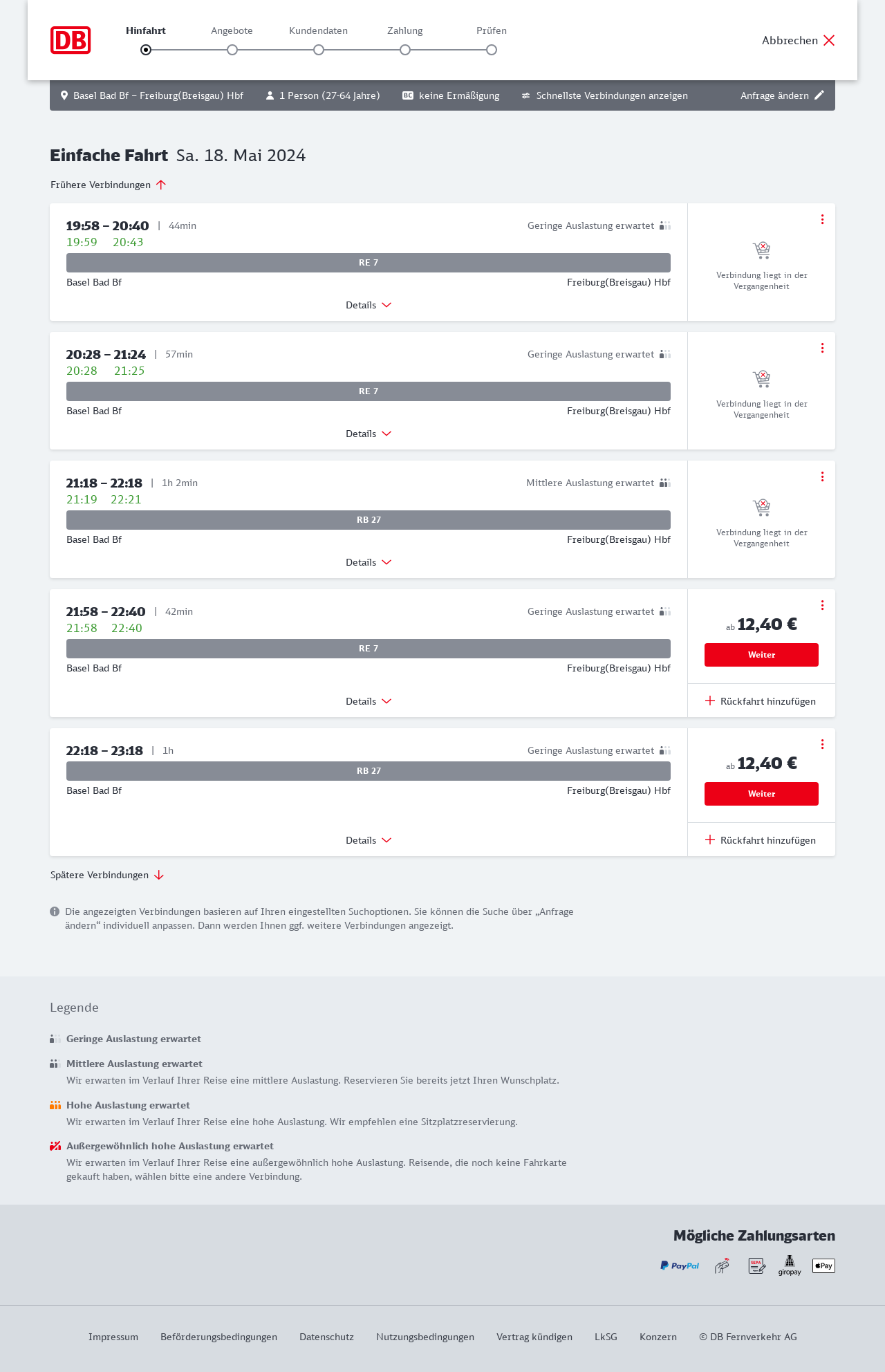
Task: Open the Datenschutz footer link
Action: [326, 1337]
